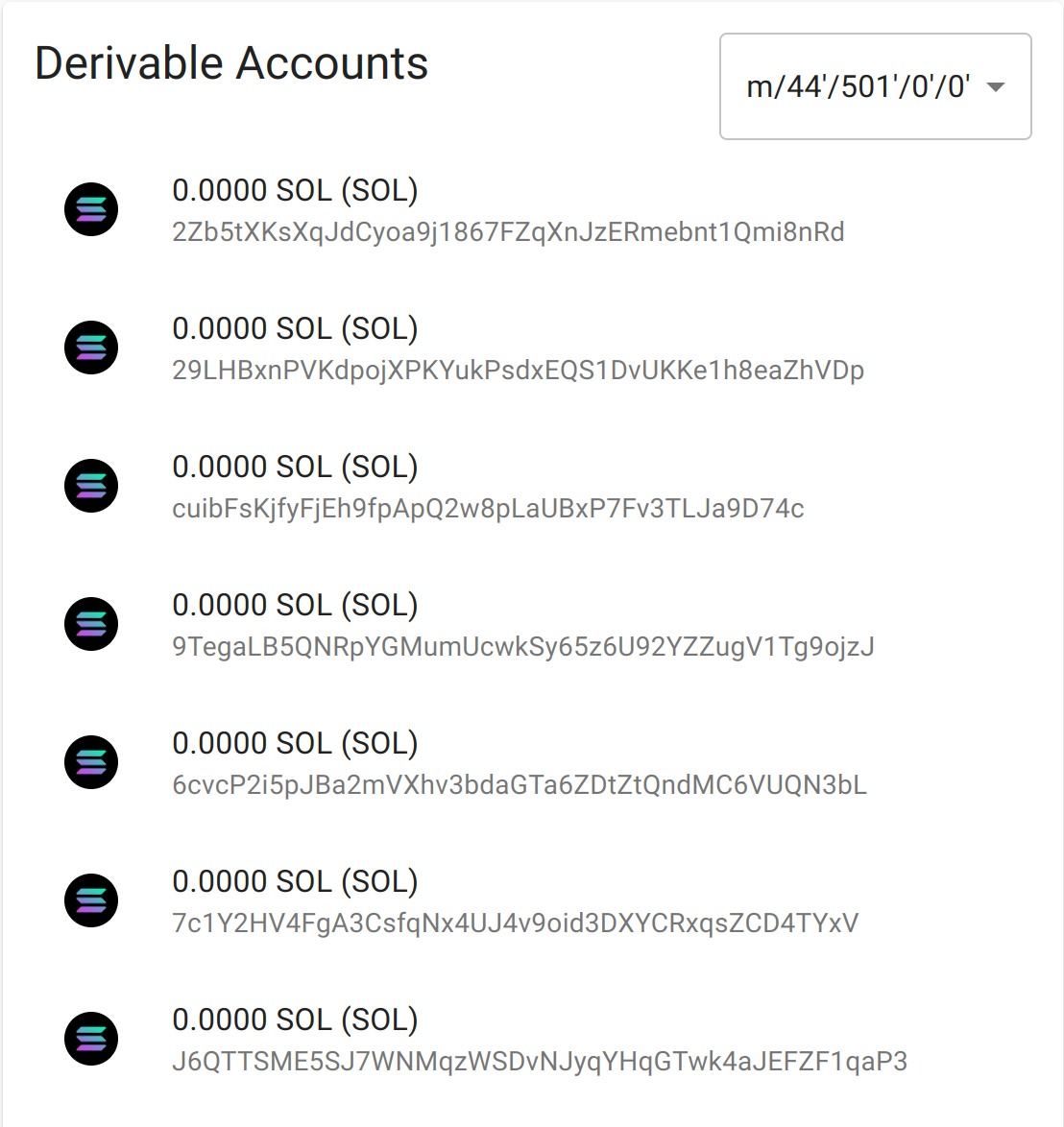This screenshot has width=1064, height=1127.
Task: Click the Solana icon beside address 6cvcP2i5
Action: pos(91,762)
